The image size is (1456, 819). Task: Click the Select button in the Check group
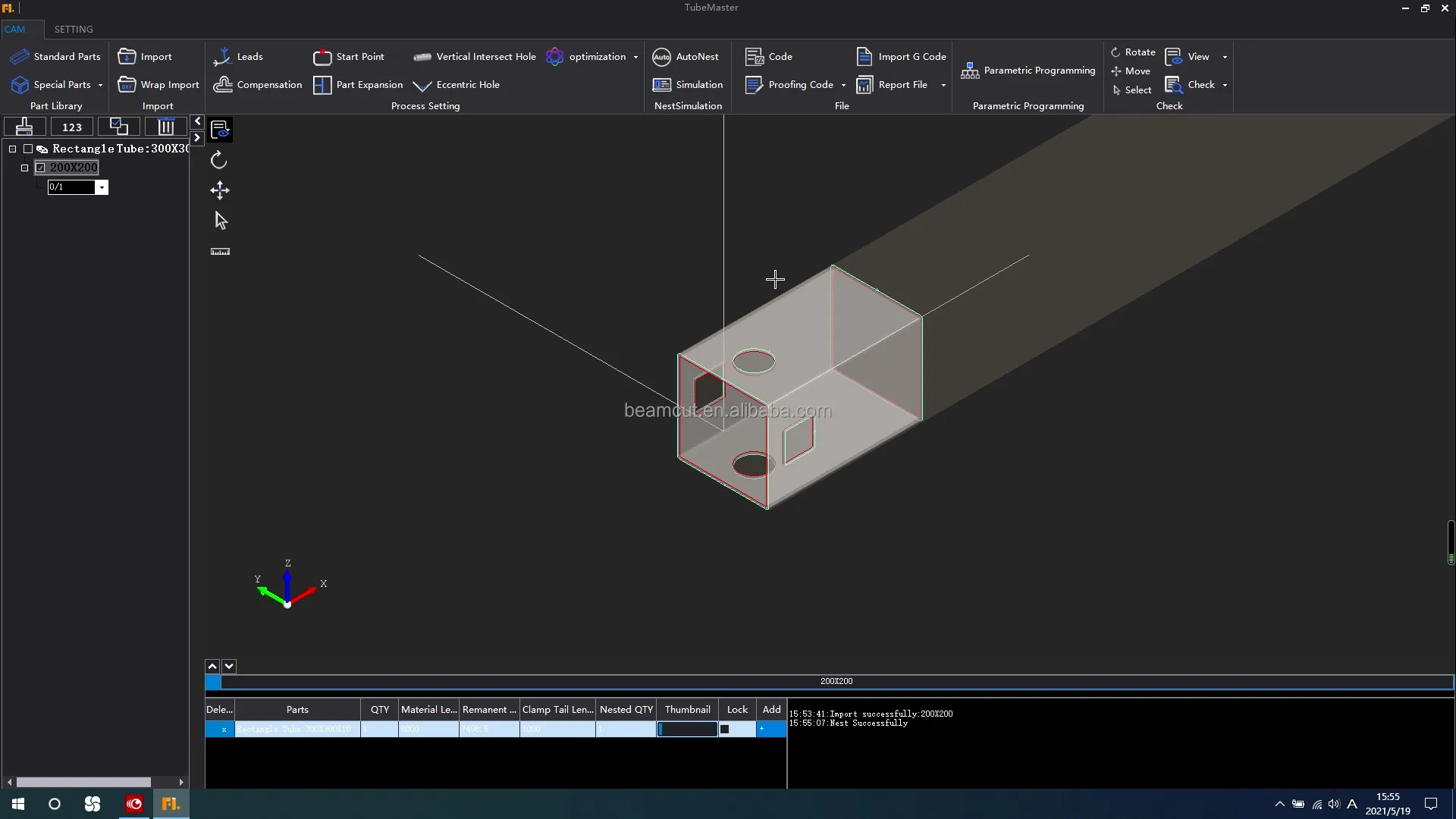pos(1132,89)
